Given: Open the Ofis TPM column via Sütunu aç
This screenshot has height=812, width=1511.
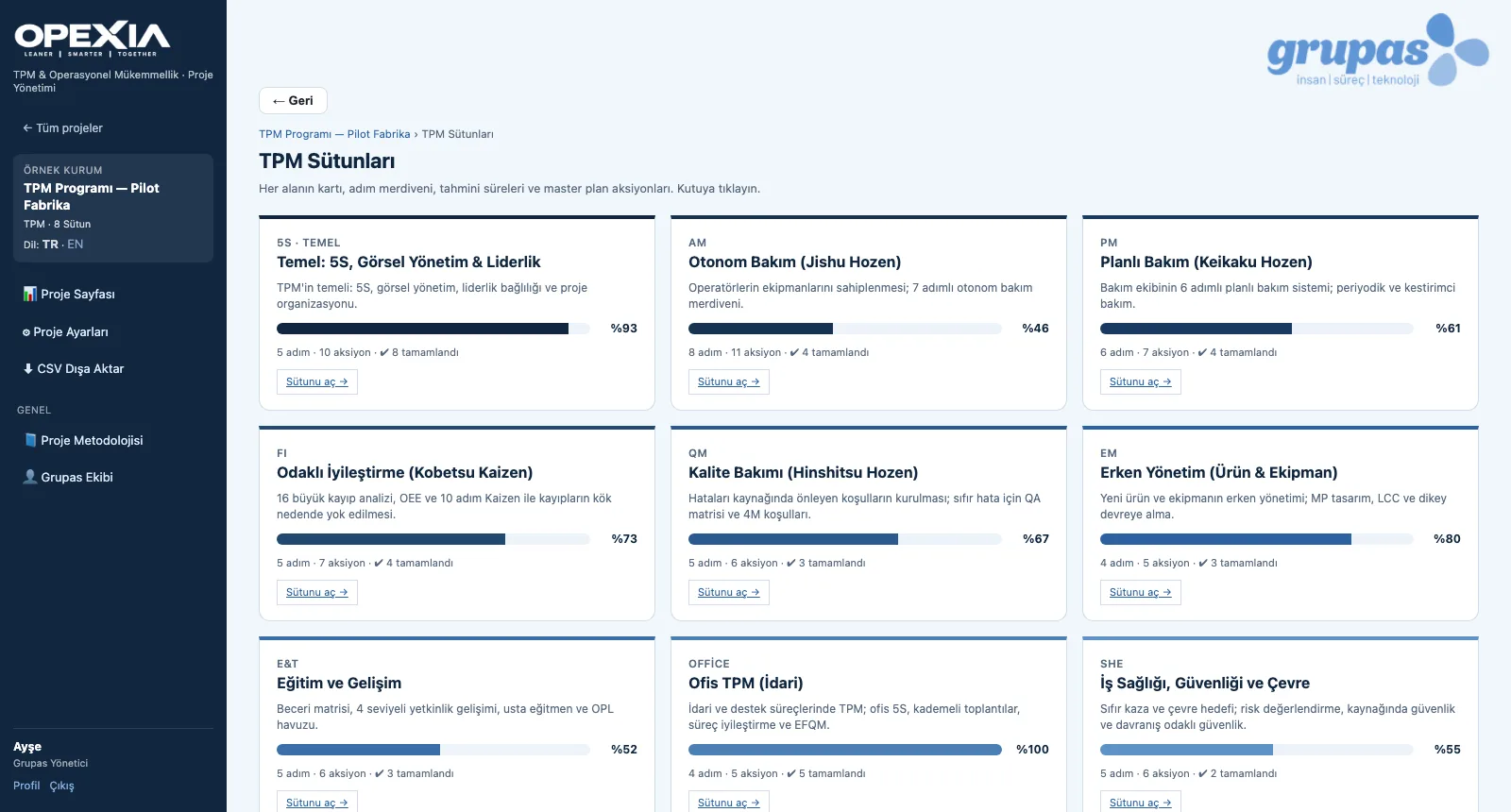Looking at the screenshot, I should point(729,802).
